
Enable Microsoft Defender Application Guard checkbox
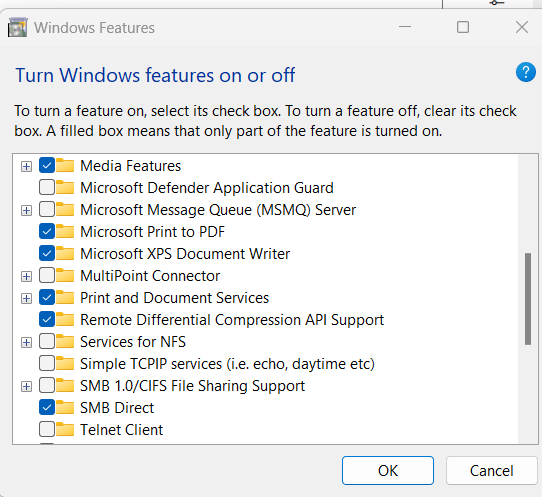tap(47, 187)
